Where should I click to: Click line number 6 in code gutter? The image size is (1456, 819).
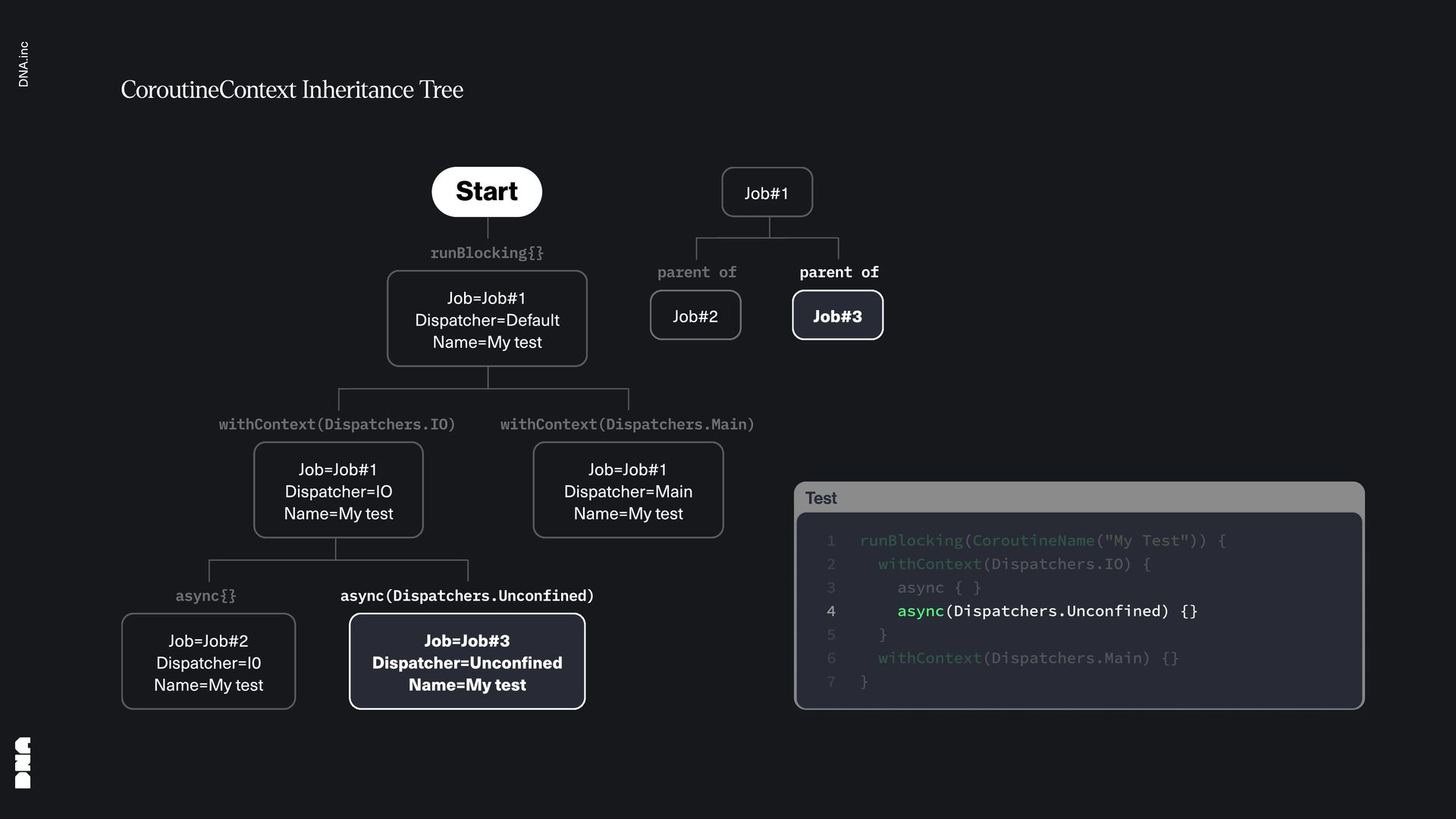coord(831,658)
